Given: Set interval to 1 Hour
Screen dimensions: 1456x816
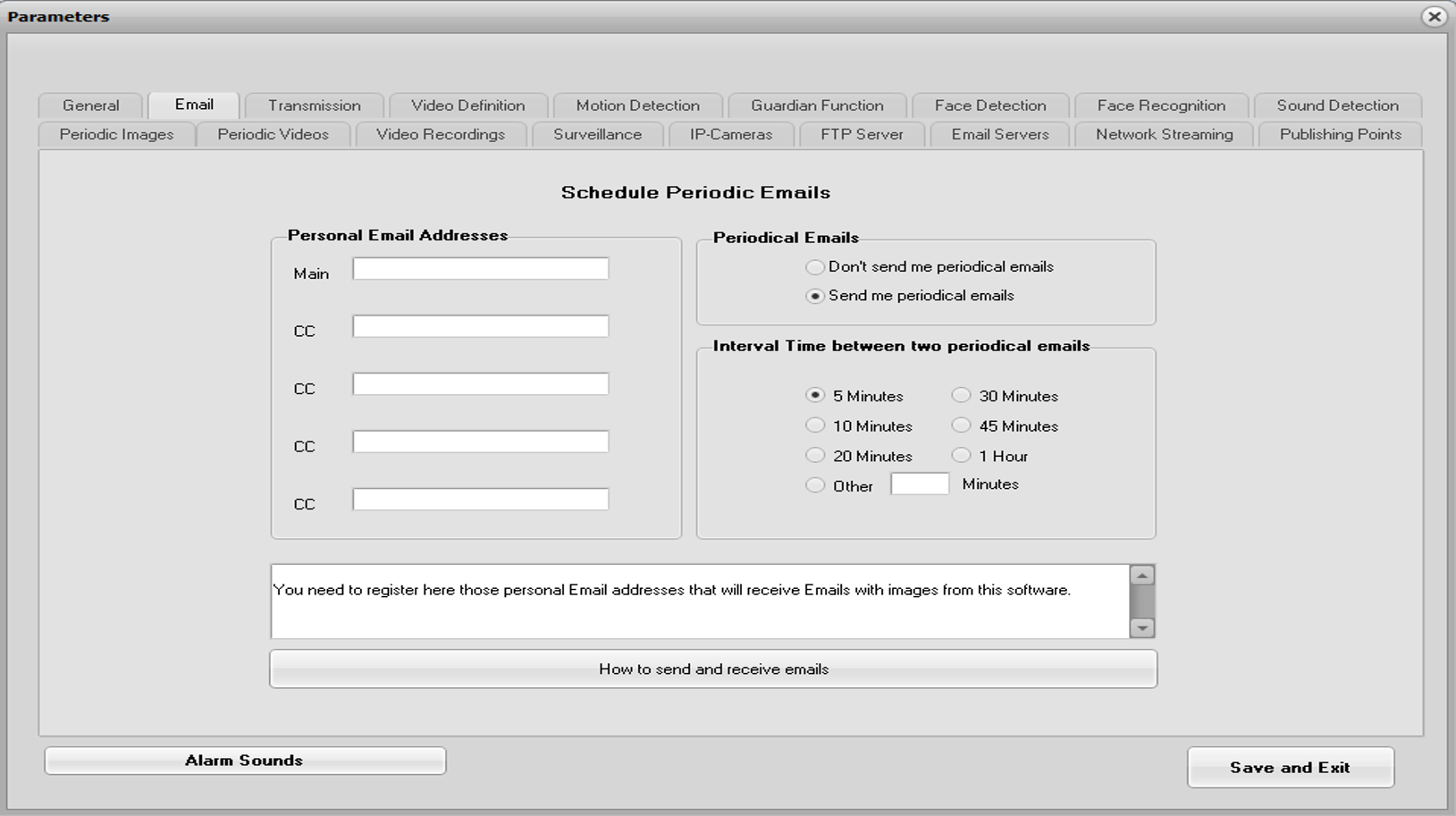Looking at the screenshot, I should 961,455.
